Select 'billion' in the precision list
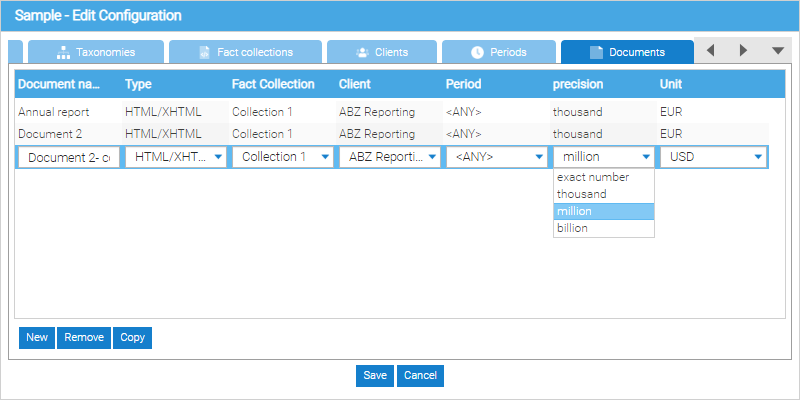This screenshot has height=400, width=800. pos(604,229)
